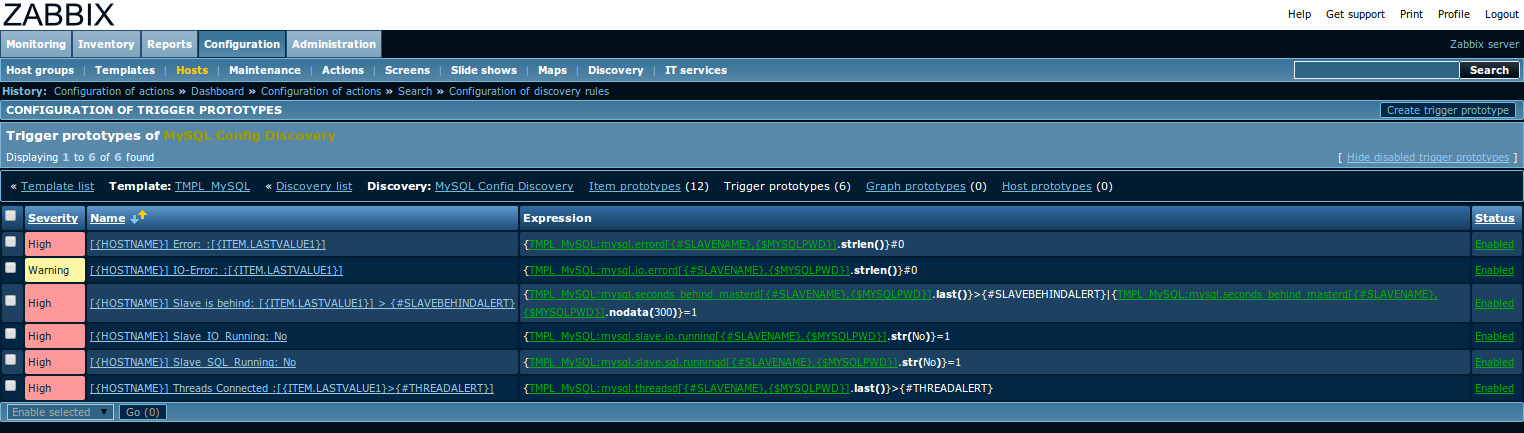The height and width of the screenshot is (433, 1524).
Task: Click the Trigger prototypes (6) text
Action: pos(787,186)
